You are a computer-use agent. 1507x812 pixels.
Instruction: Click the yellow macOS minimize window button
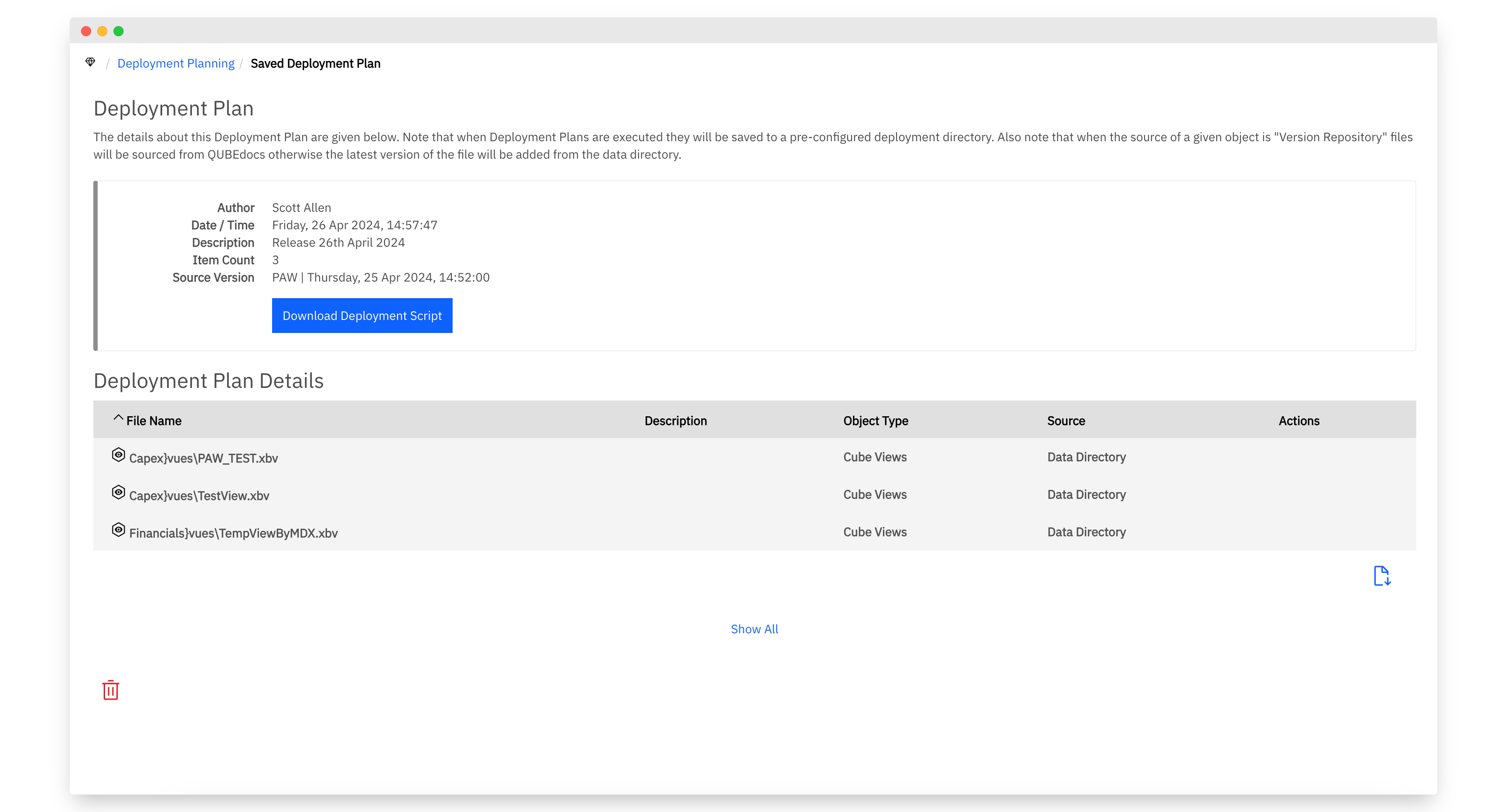[102, 31]
